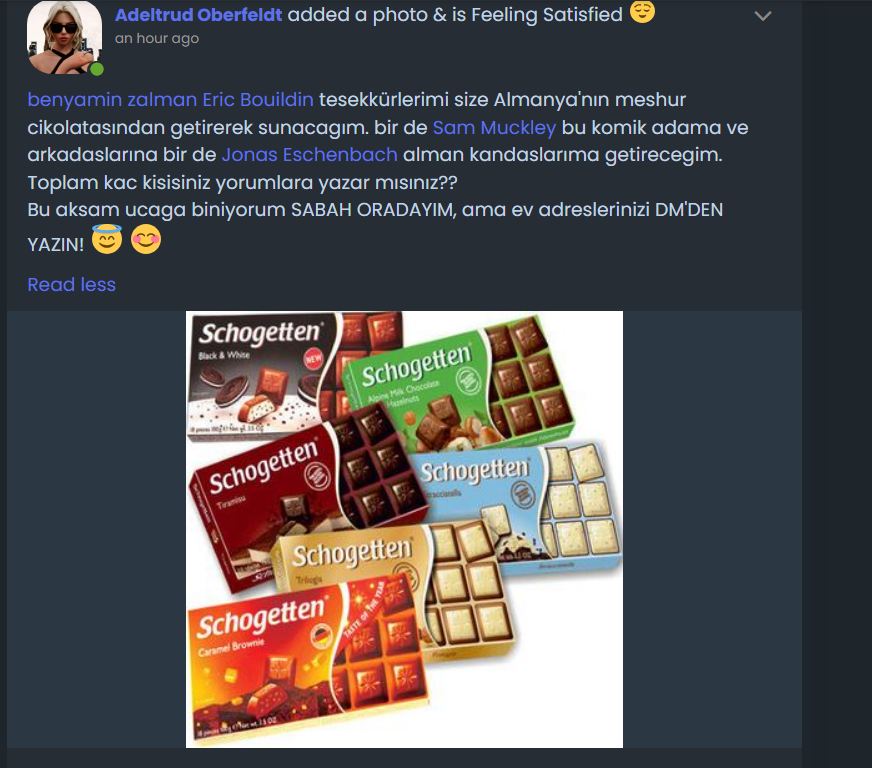Viewport: 872px width, 768px height.
Task: Click the angel halo emoji
Action: [107, 239]
